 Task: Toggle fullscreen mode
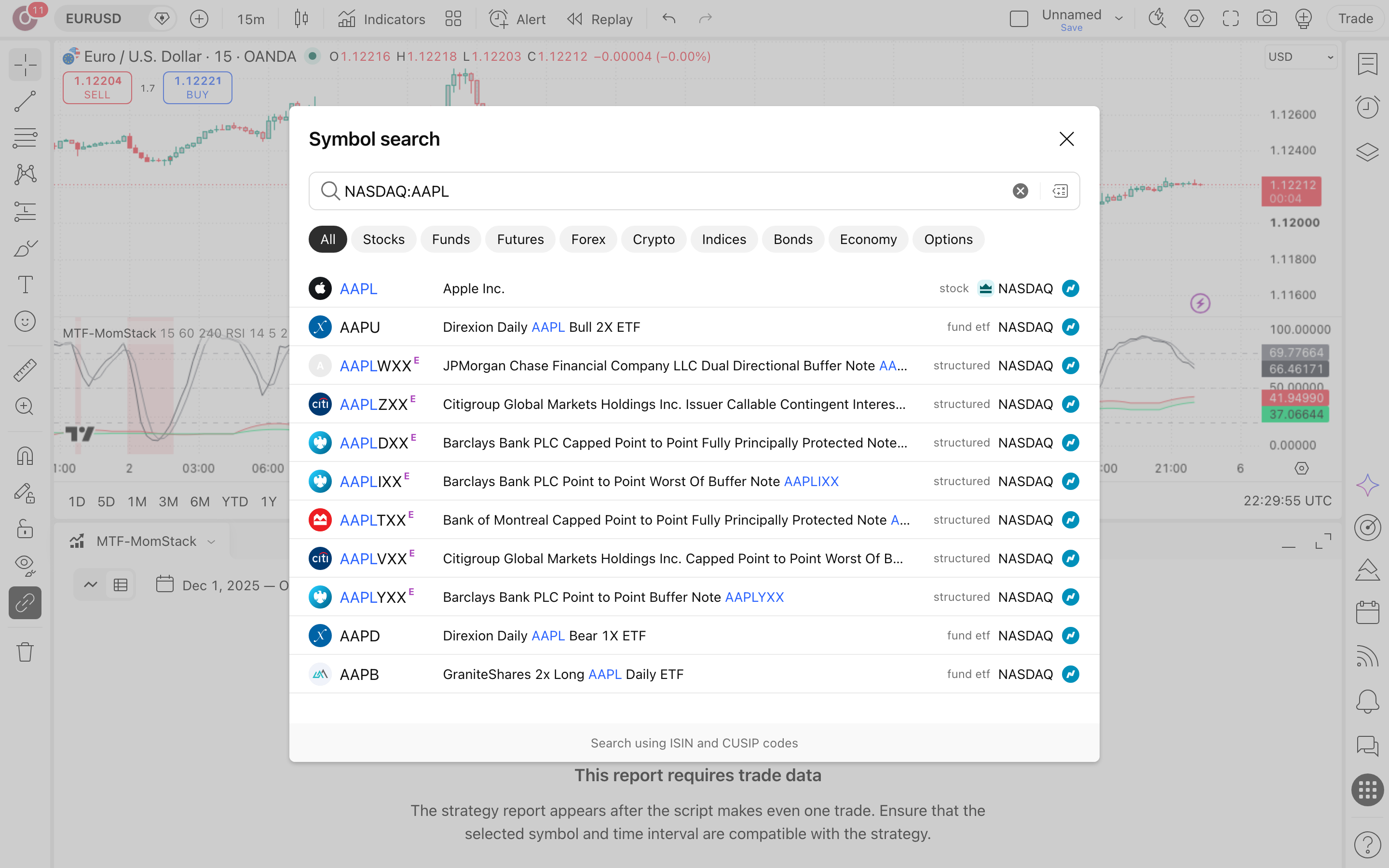point(1231,19)
